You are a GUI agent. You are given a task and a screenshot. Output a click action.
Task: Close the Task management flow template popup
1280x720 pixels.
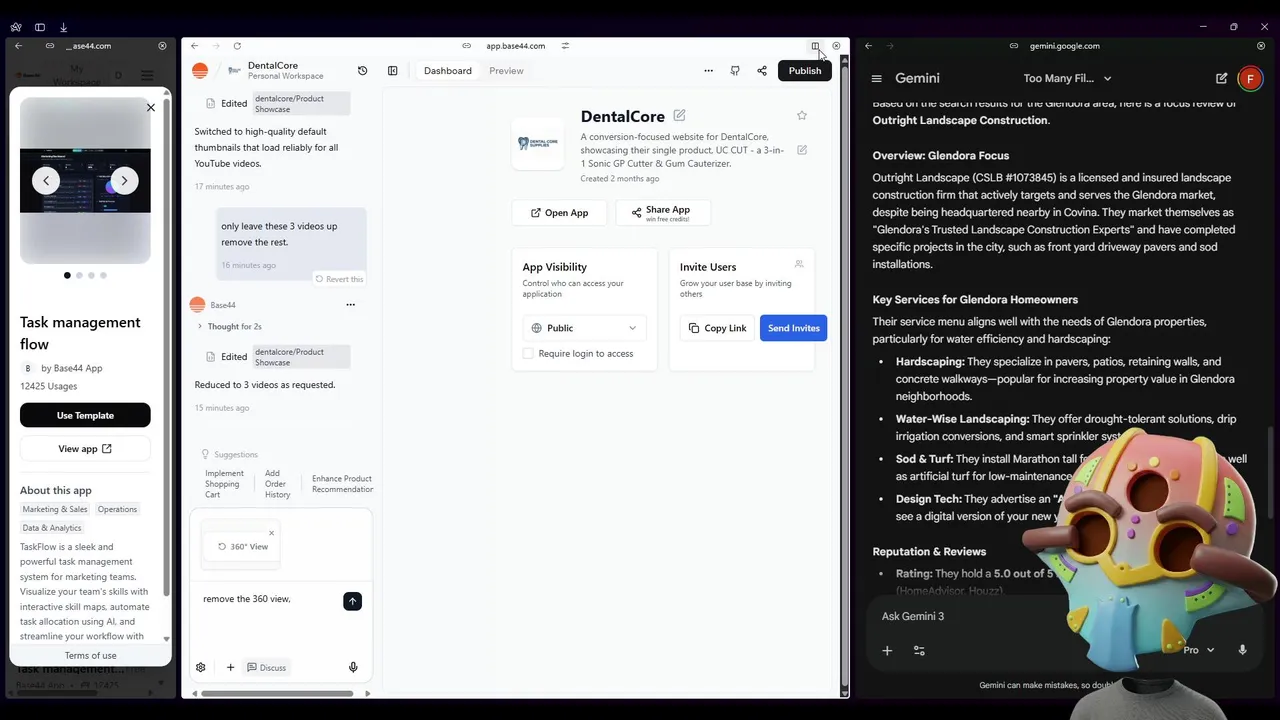[x=151, y=107]
